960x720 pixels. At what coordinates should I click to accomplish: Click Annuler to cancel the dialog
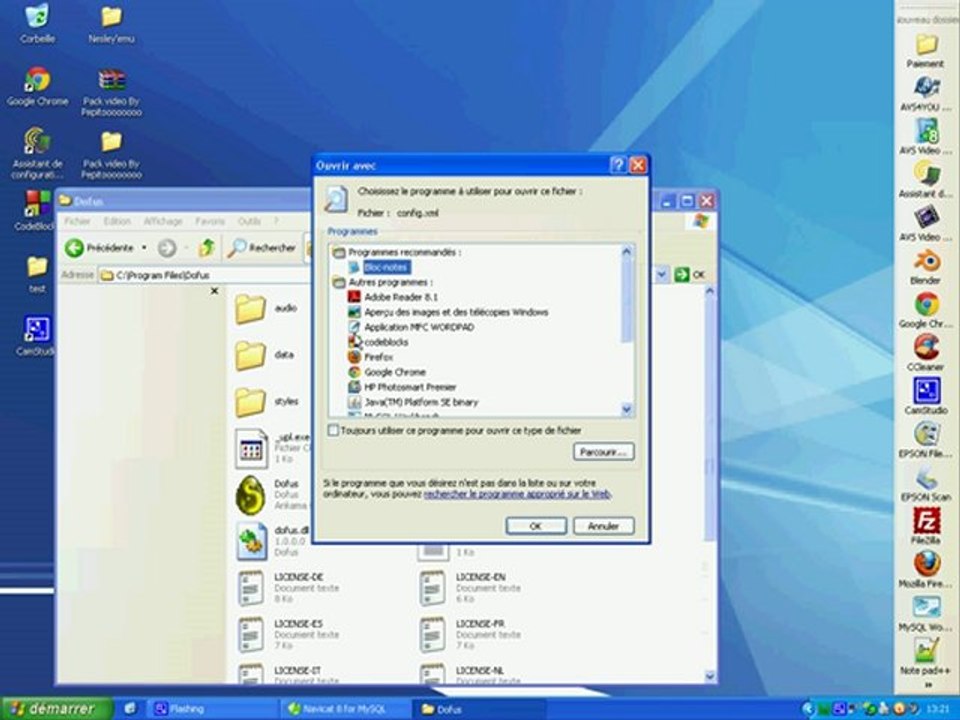pyautogui.click(x=603, y=526)
